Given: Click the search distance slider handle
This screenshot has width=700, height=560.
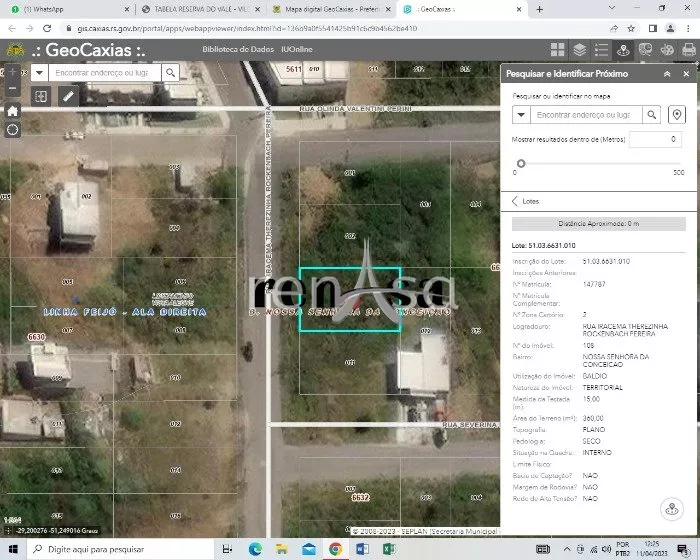Looking at the screenshot, I should click(x=521, y=163).
